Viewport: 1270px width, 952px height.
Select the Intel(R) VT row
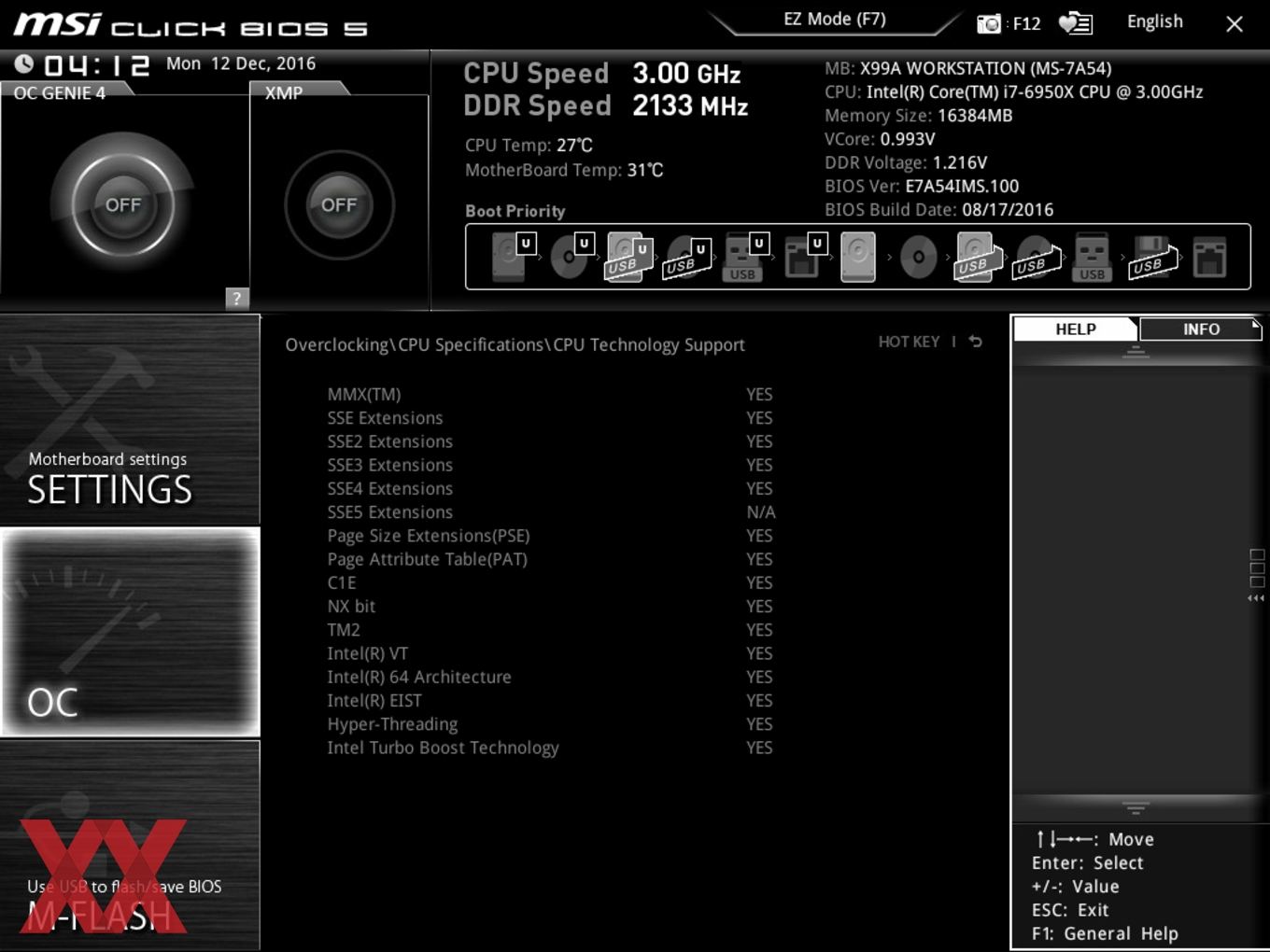click(x=551, y=653)
